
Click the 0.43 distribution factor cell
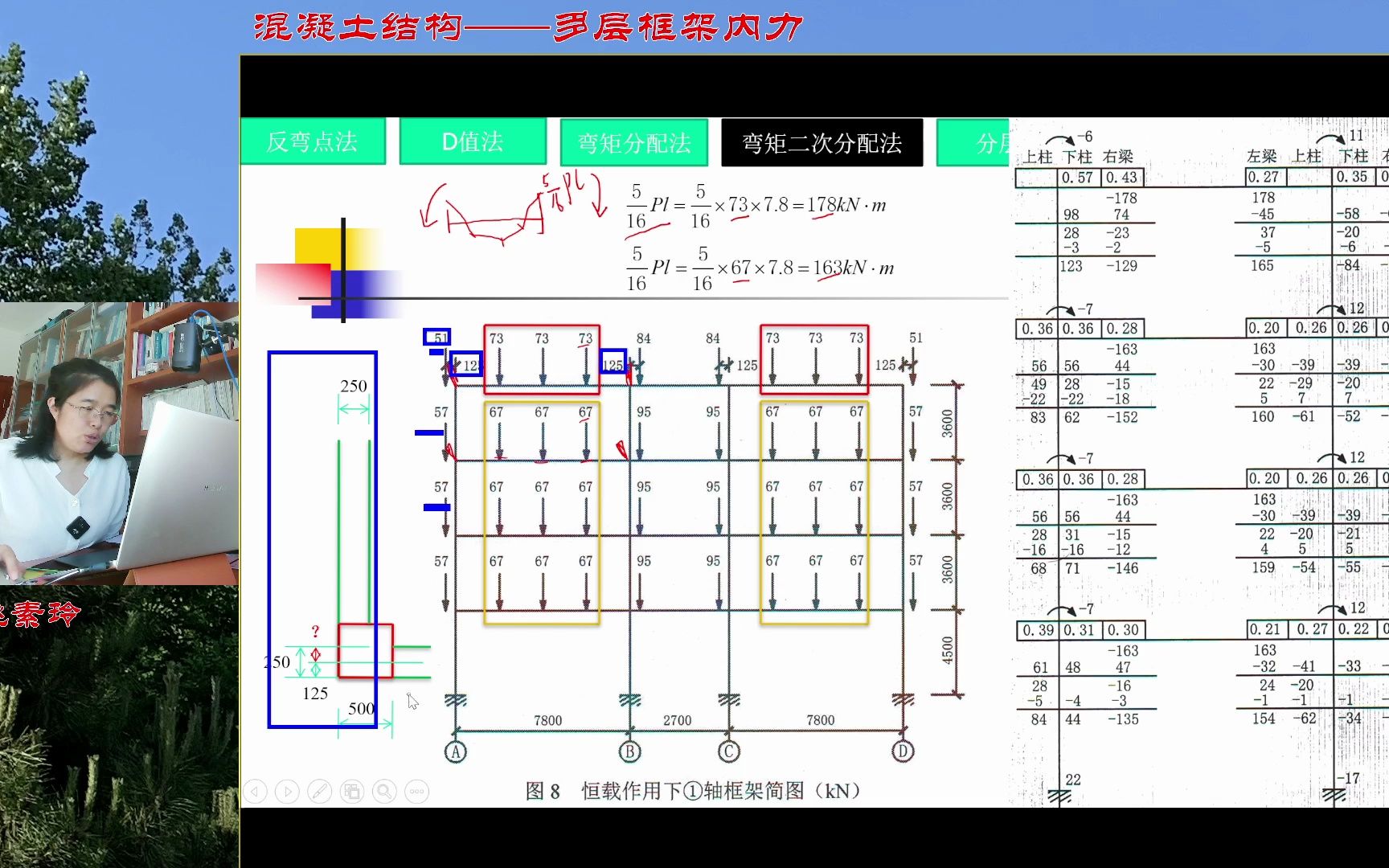click(x=1121, y=178)
